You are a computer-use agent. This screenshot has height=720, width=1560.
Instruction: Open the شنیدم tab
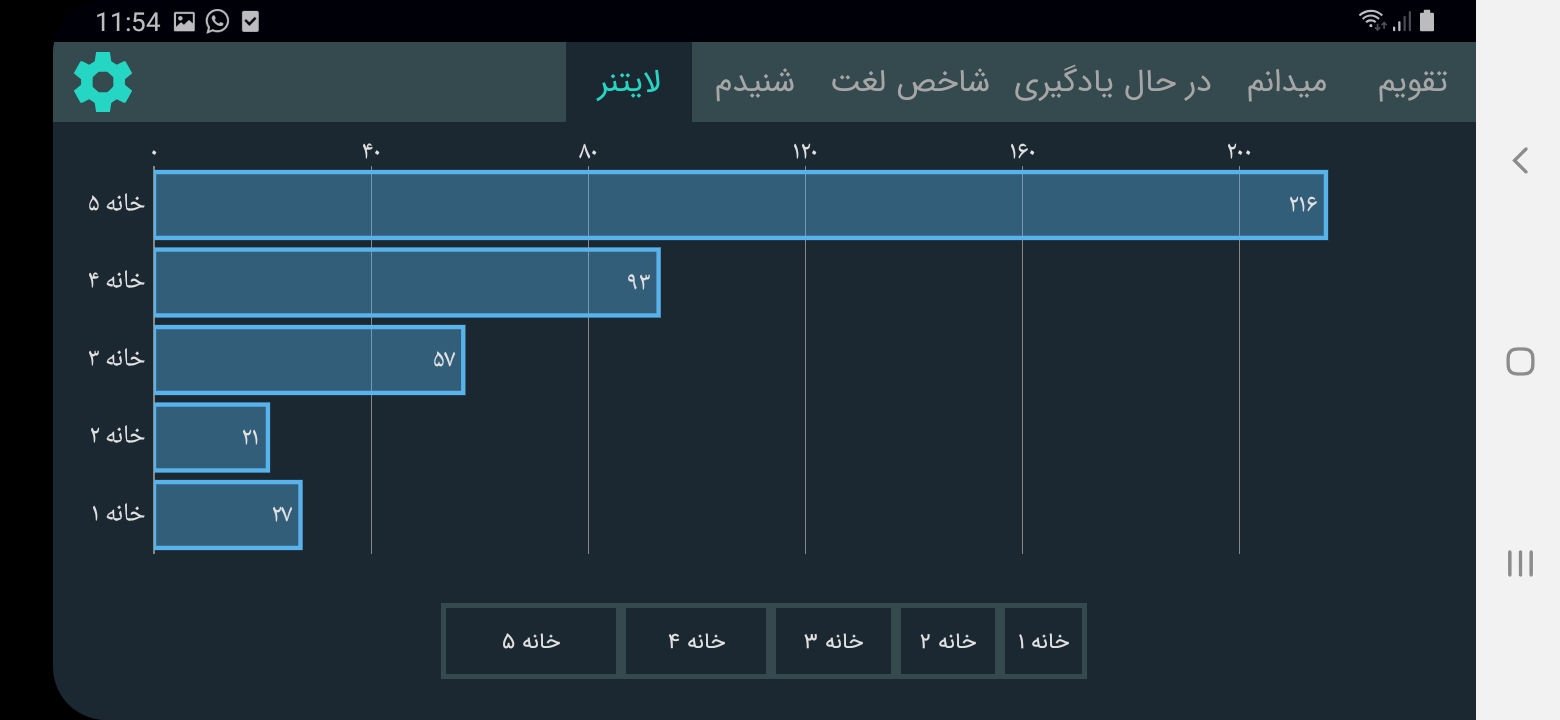(x=754, y=83)
